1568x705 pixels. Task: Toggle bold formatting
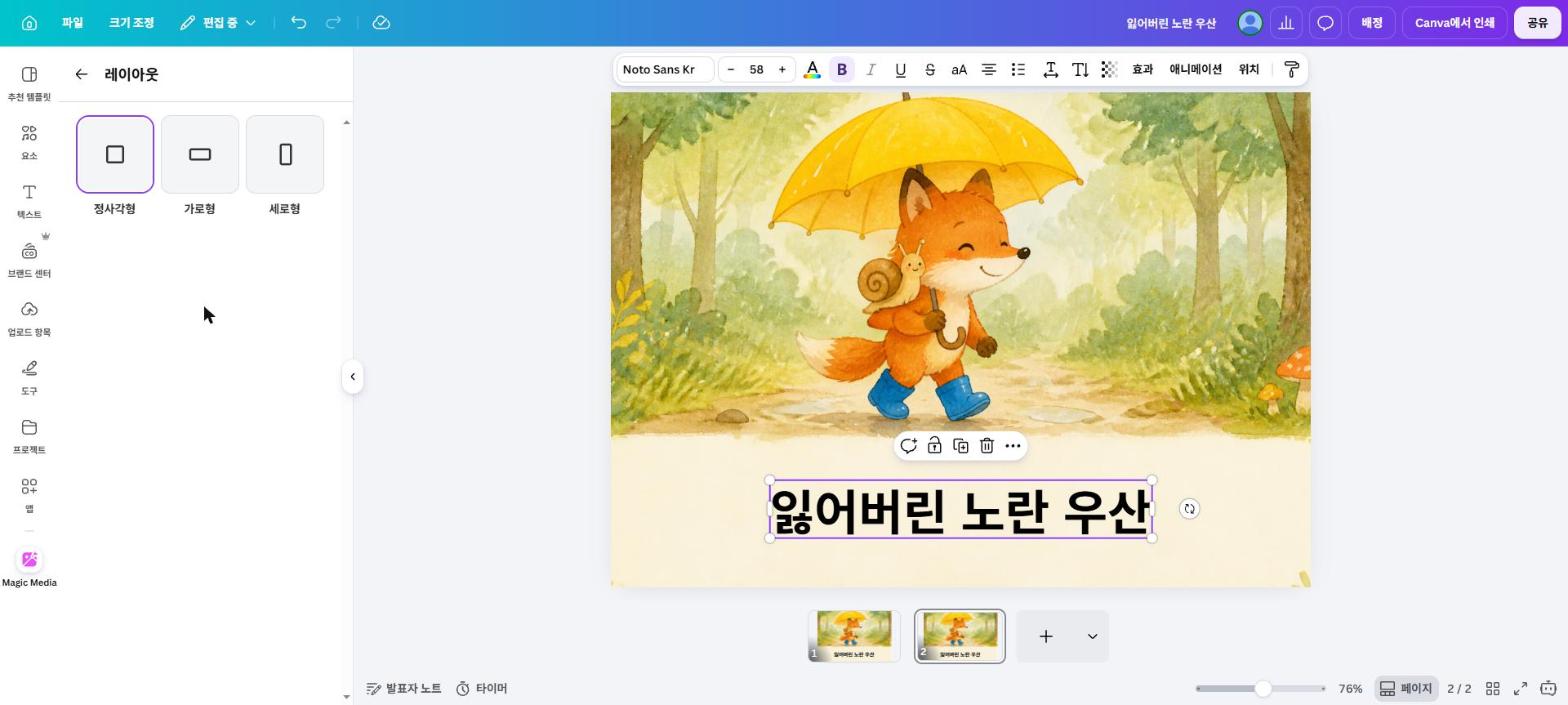point(842,69)
